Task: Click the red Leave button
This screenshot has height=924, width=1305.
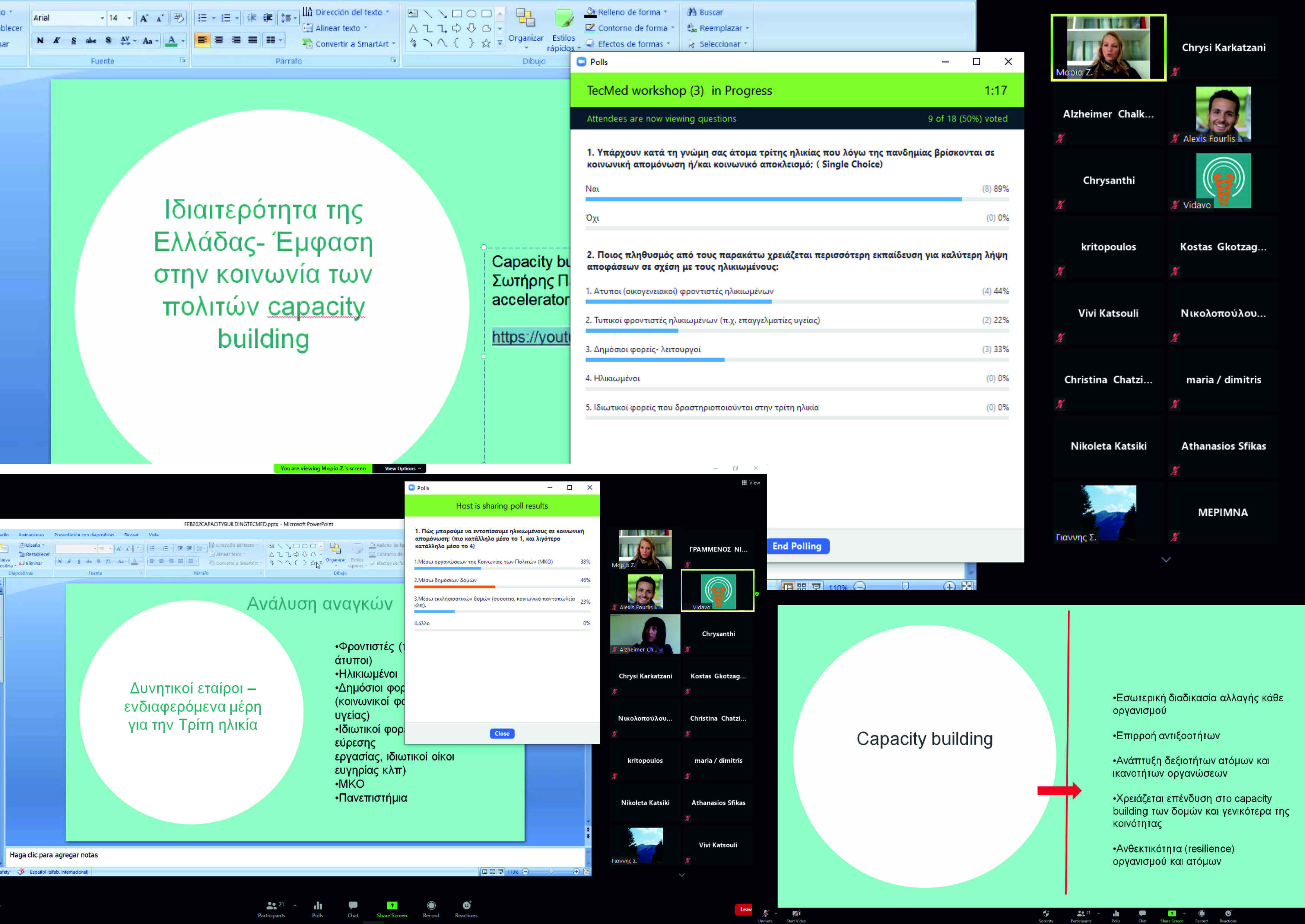Action: (744, 910)
